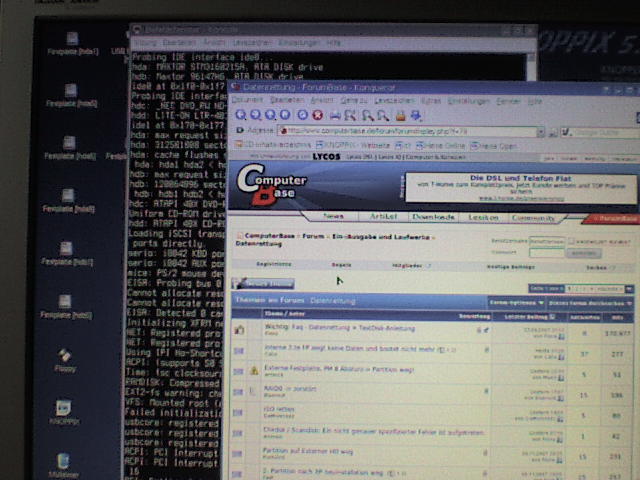The width and height of the screenshot is (640, 480).
Task: Go forward with Konqueror's forward arrow
Action: (256, 115)
